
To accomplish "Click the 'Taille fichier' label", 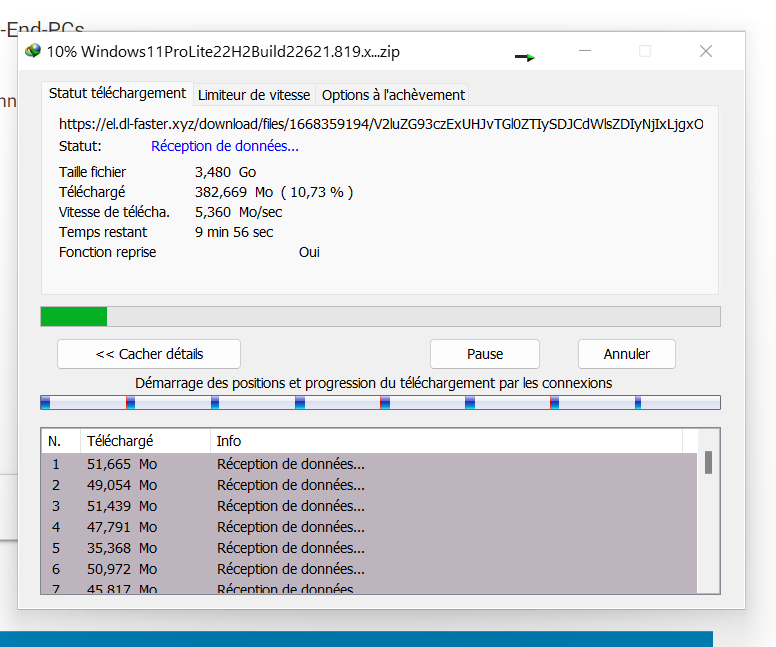I will tap(93, 172).
